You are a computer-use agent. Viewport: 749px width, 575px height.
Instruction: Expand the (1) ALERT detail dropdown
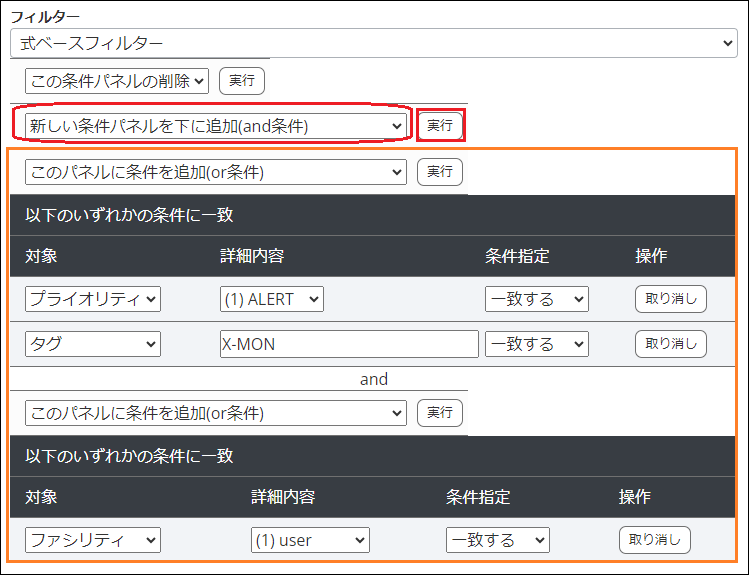coord(271,299)
